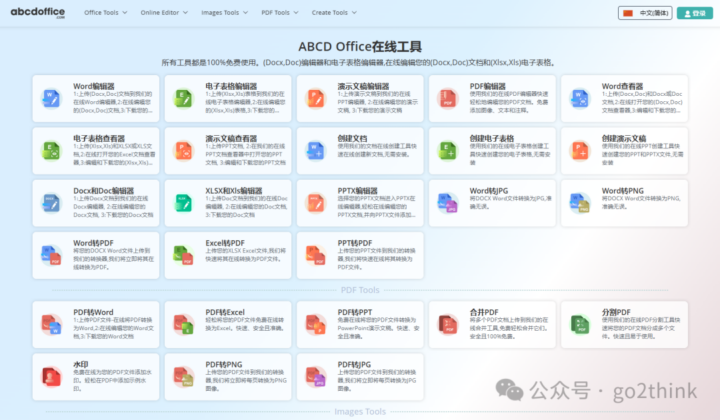Viewport: 720px width, 420px height.
Task: Select the PDF转PNG title text
Action: pyautogui.click(x=224, y=364)
